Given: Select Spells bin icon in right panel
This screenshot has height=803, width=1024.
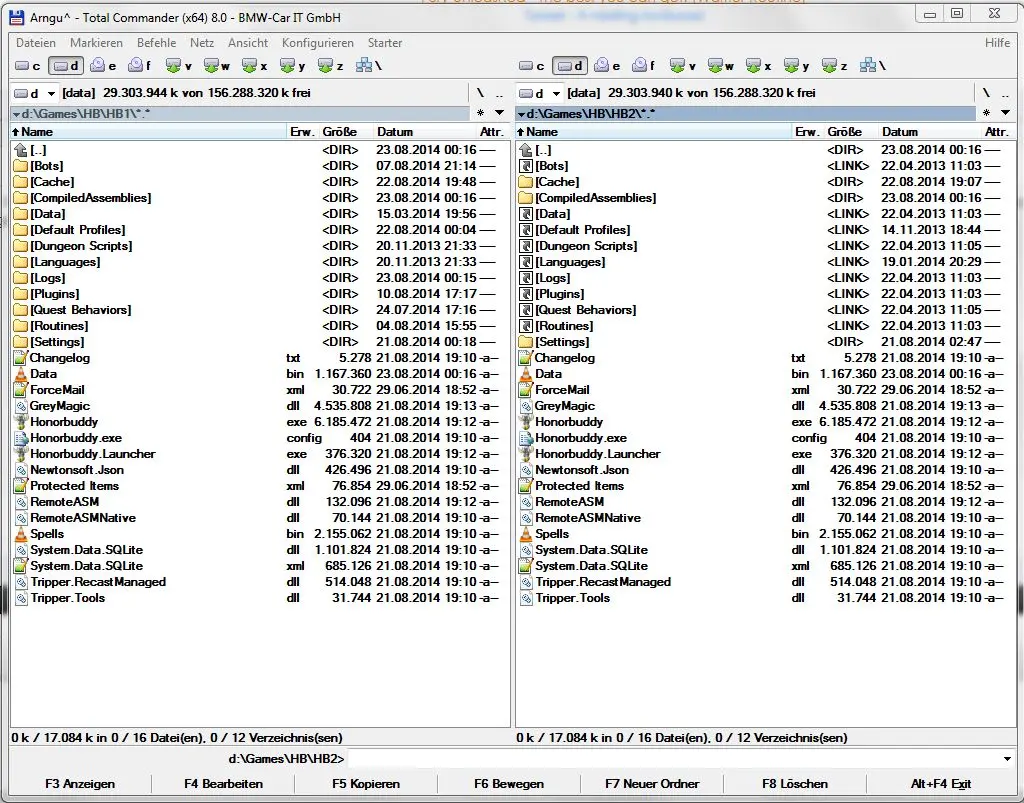Looking at the screenshot, I should [x=526, y=534].
